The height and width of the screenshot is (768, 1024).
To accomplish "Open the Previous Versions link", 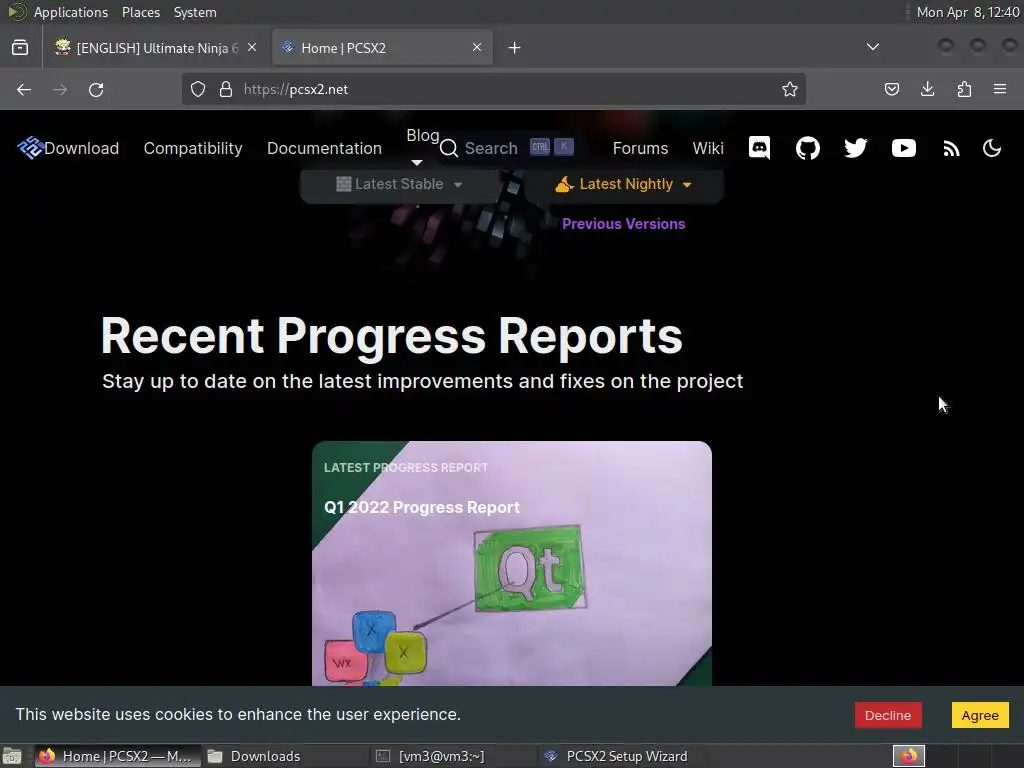I will click(x=624, y=223).
